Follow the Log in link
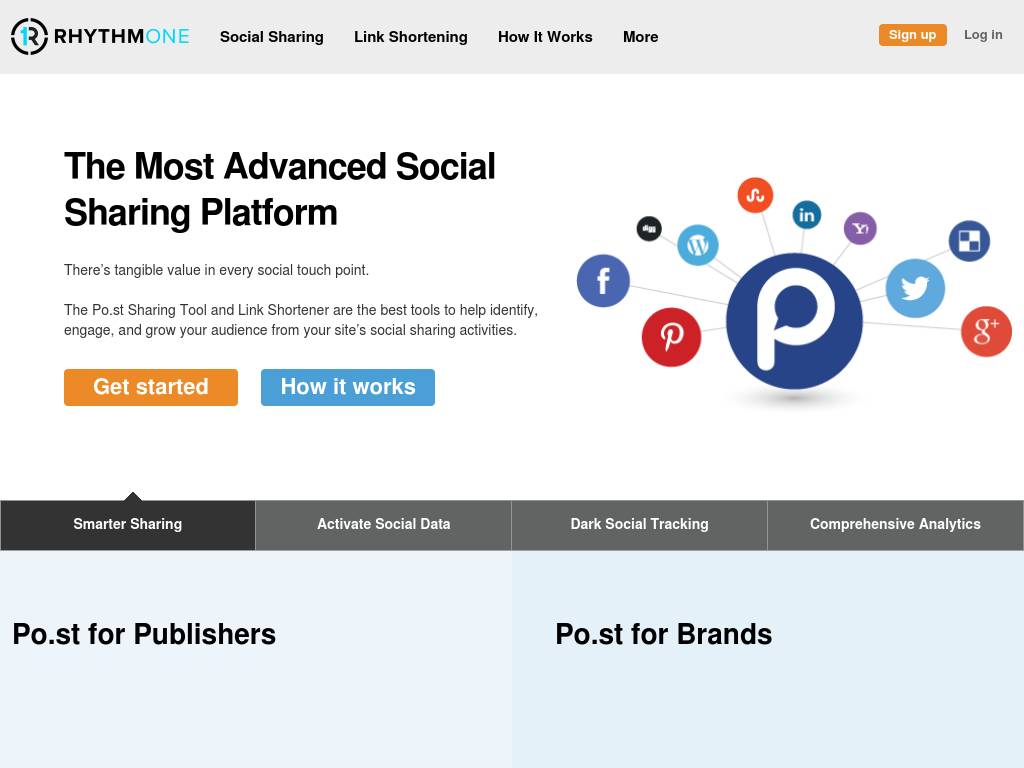This screenshot has height=768, width=1024. (x=983, y=35)
